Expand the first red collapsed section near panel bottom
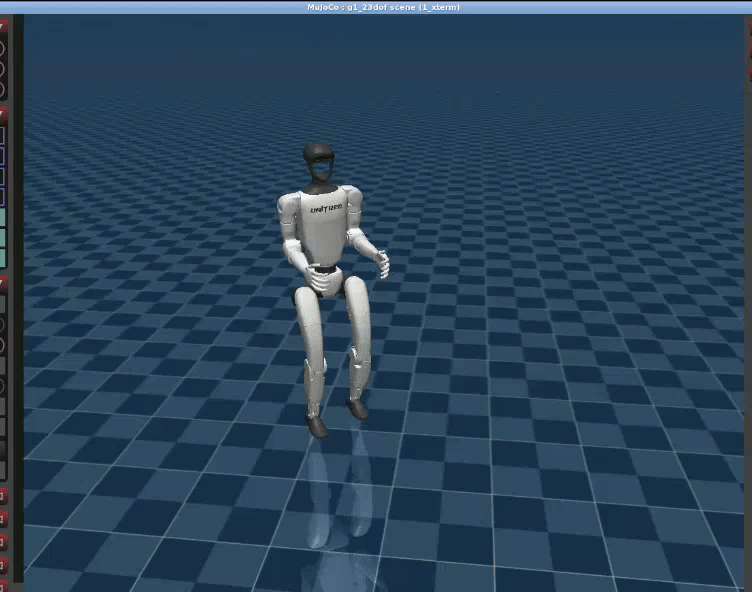752x592 pixels. coord(3,496)
